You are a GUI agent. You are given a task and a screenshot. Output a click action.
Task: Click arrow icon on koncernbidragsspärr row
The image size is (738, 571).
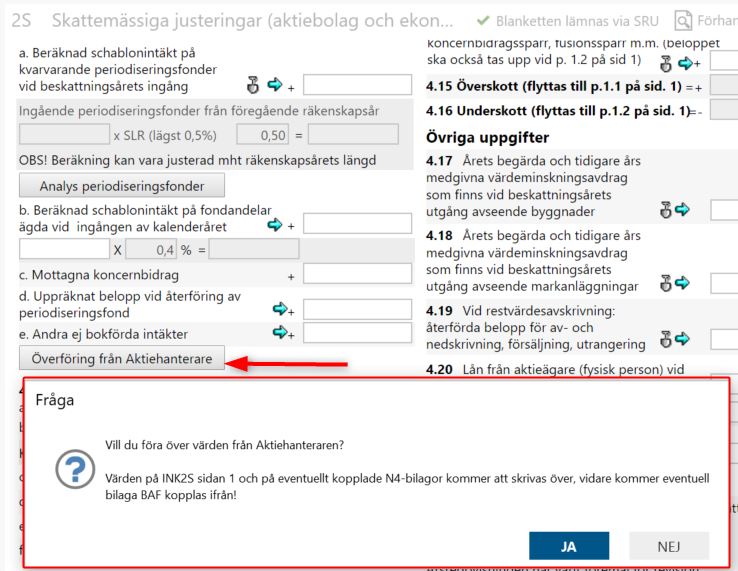(686, 63)
